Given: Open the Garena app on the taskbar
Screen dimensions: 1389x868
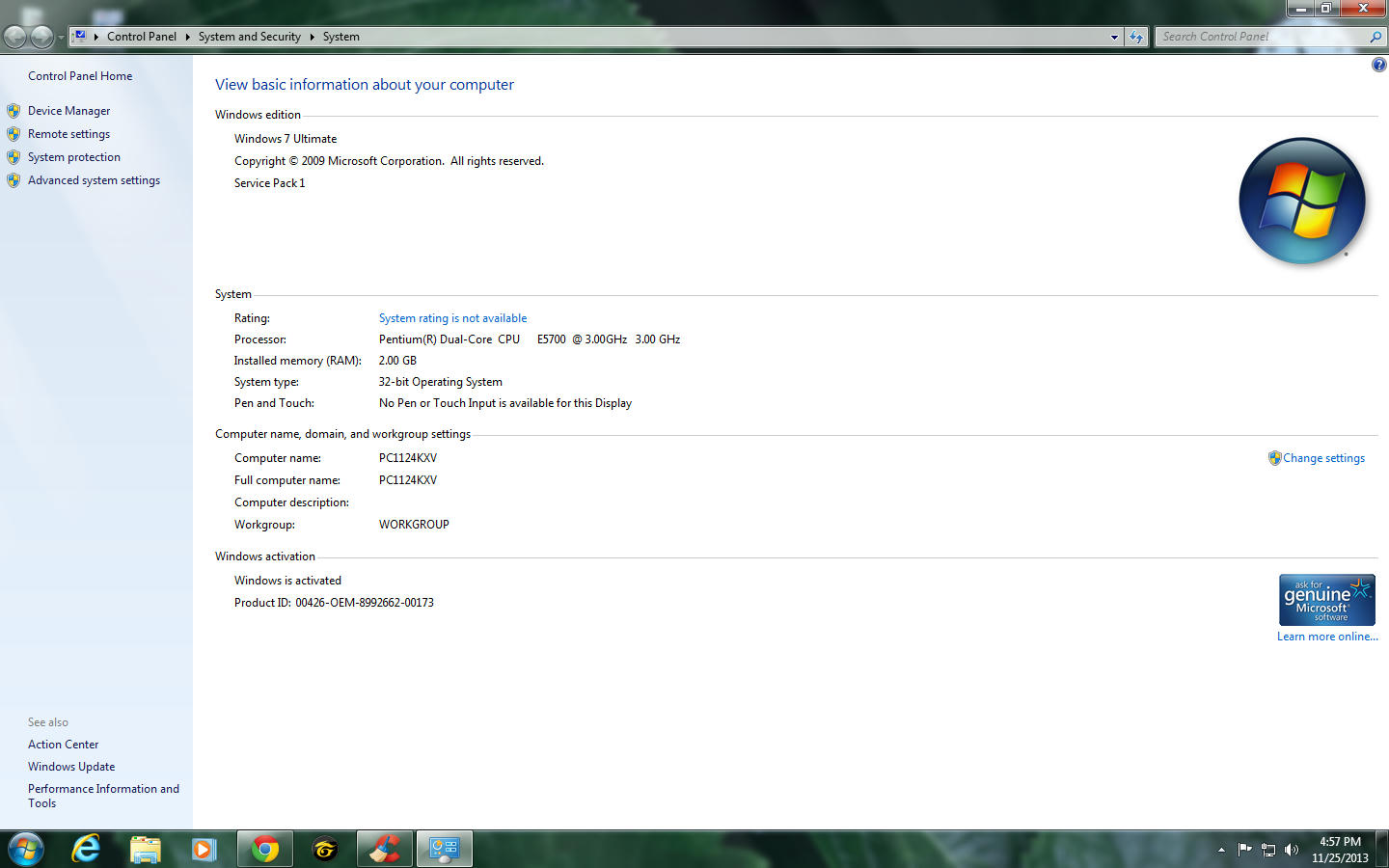Looking at the screenshot, I should tap(324, 849).
